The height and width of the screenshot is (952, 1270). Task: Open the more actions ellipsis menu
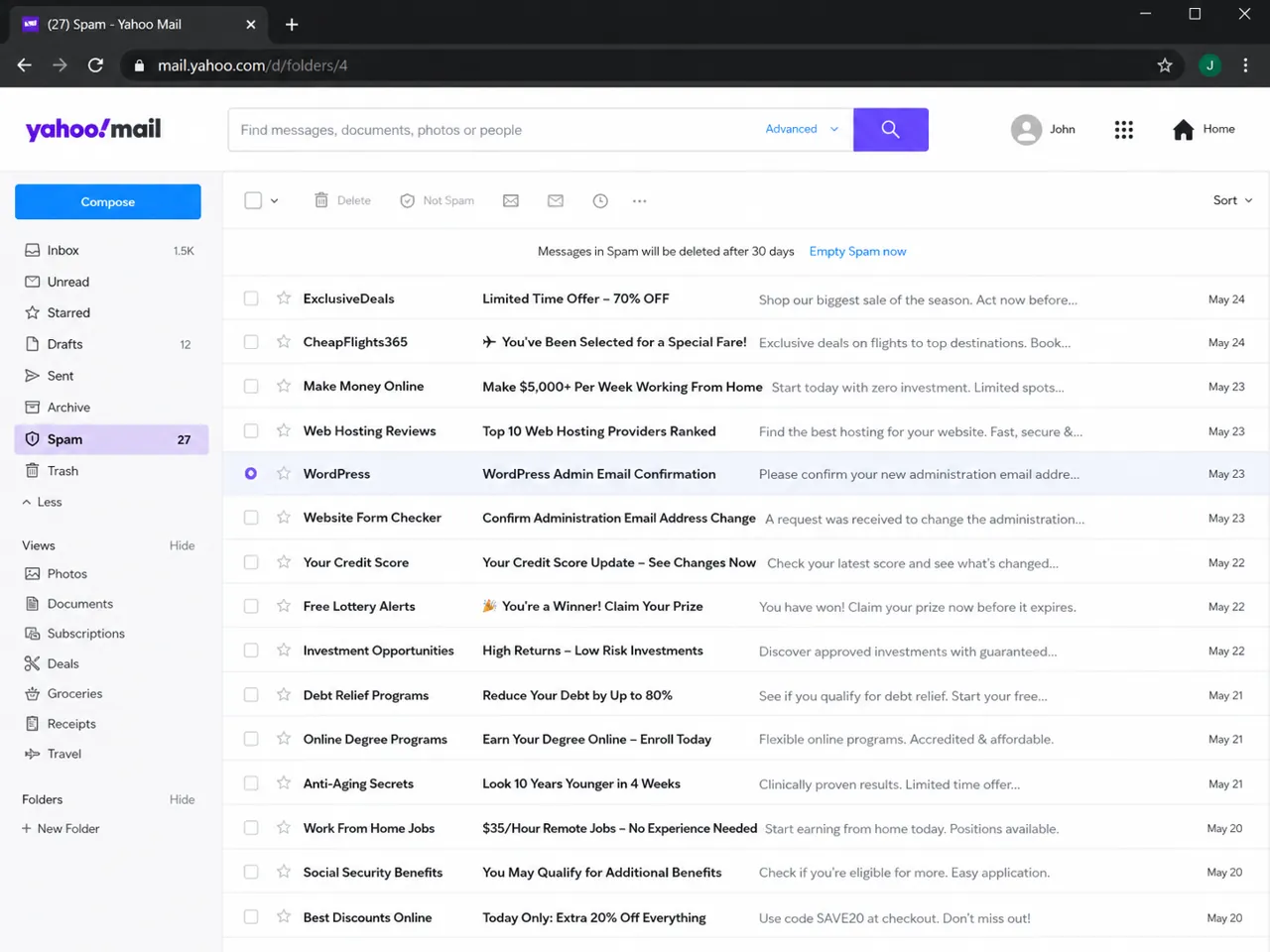pos(640,200)
